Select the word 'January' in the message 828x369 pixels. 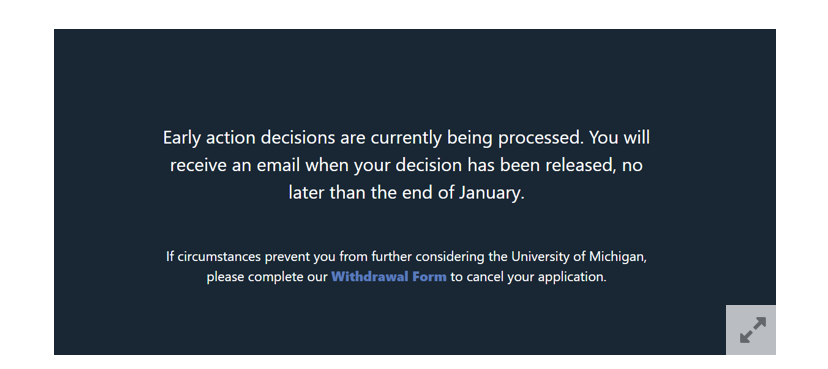(x=490, y=193)
